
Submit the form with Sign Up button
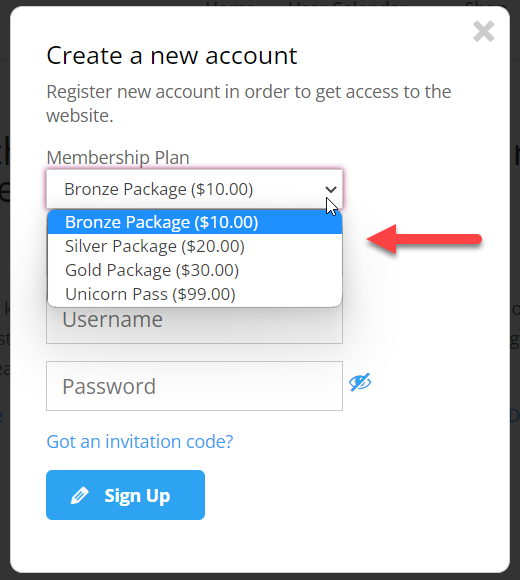coord(125,495)
